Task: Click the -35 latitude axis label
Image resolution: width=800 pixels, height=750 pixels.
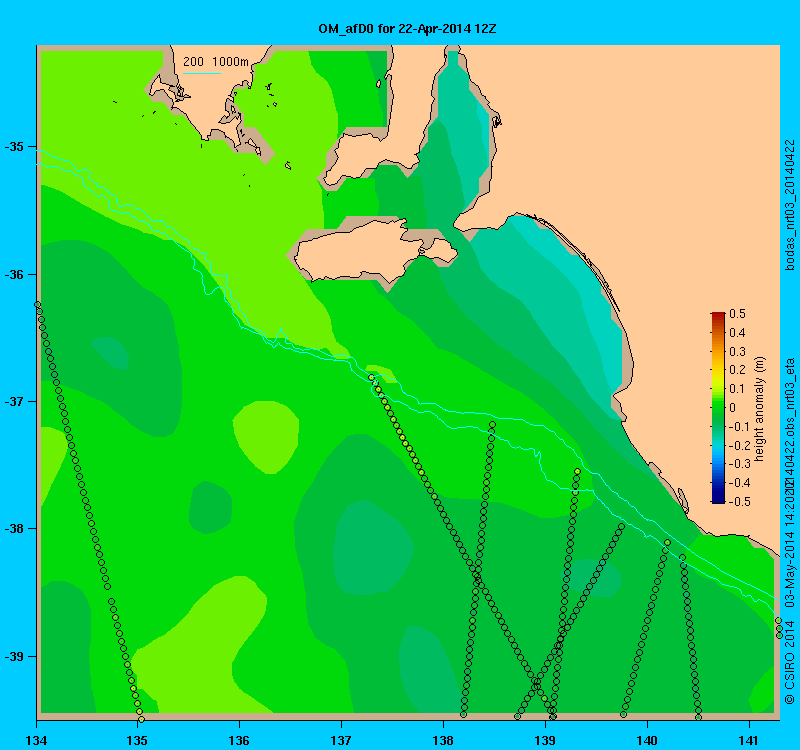Action: 14,147
